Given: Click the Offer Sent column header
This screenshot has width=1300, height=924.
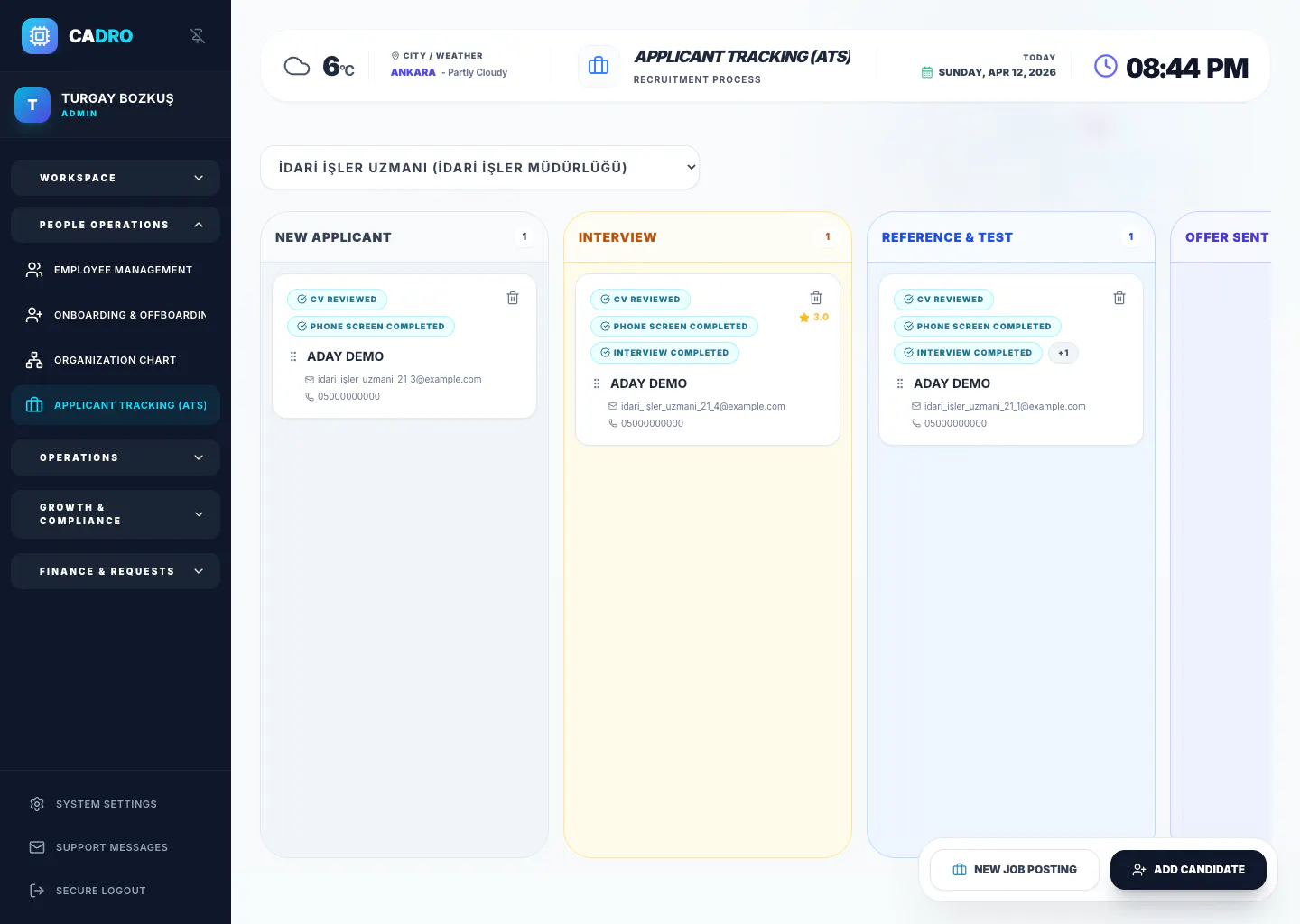Looking at the screenshot, I should coord(1221,237).
